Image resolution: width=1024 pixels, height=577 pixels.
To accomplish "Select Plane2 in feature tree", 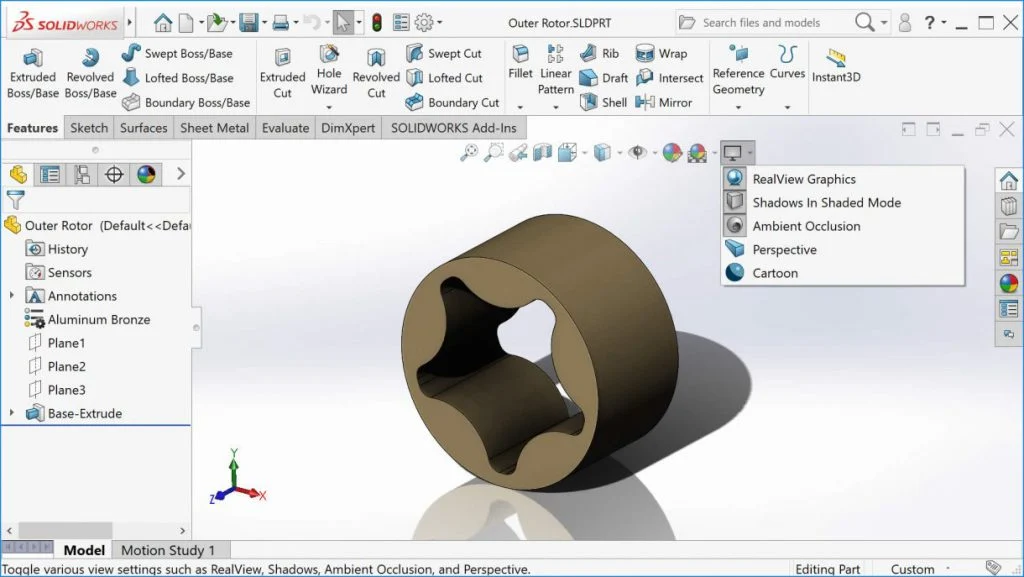I will click(x=57, y=366).
